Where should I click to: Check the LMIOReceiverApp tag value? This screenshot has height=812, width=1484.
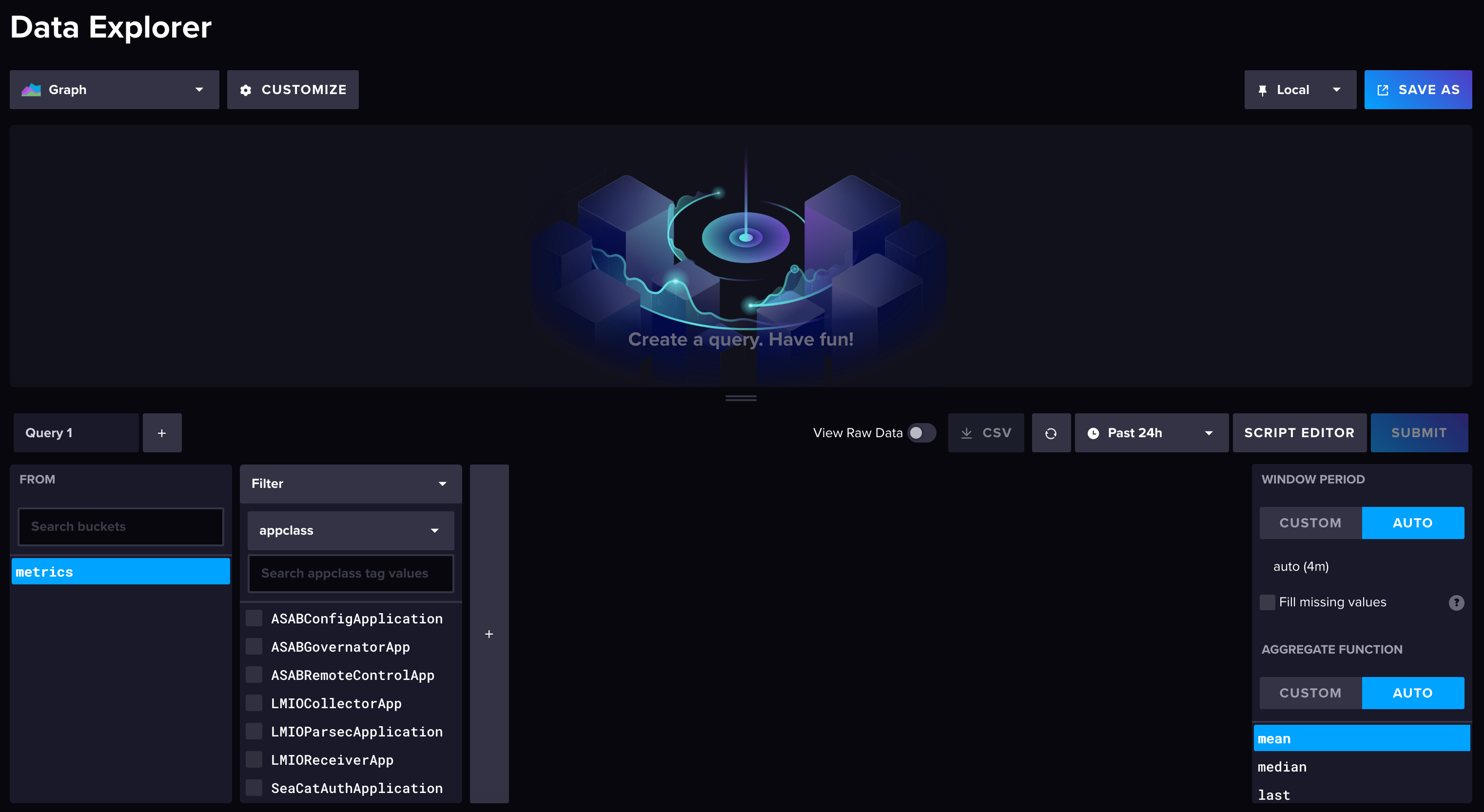point(254,759)
